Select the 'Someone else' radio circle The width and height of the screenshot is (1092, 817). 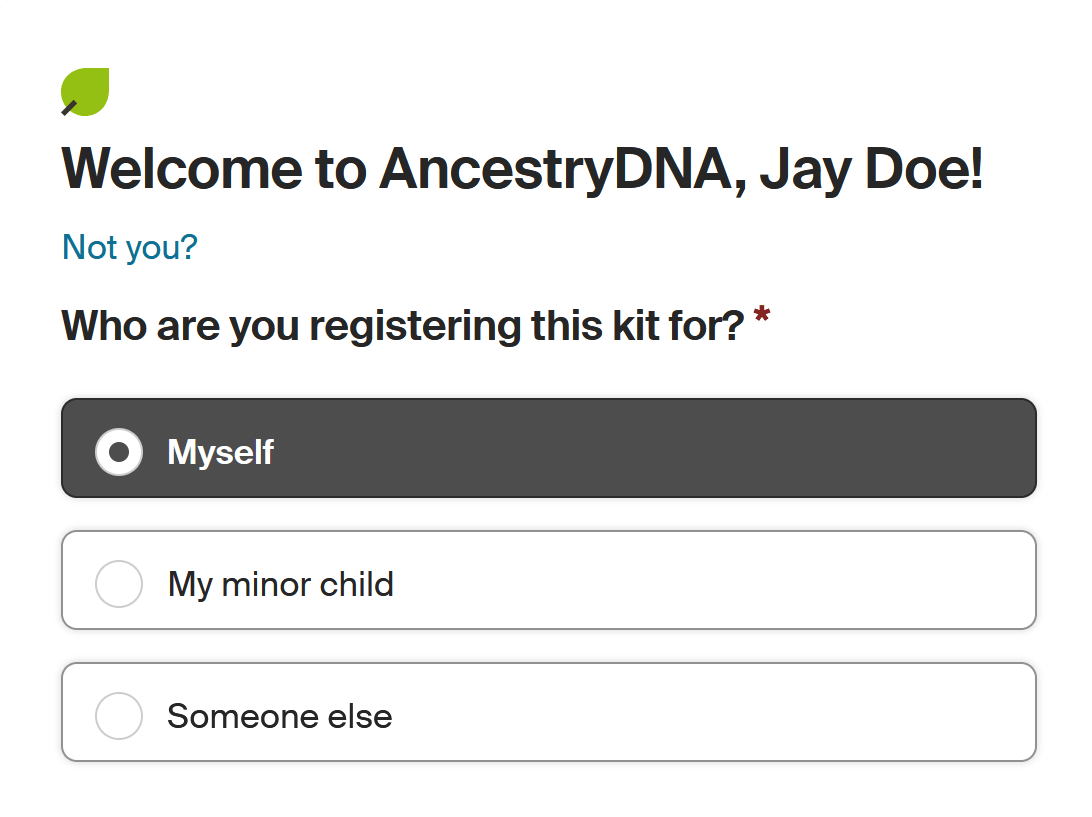coord(119,715)
